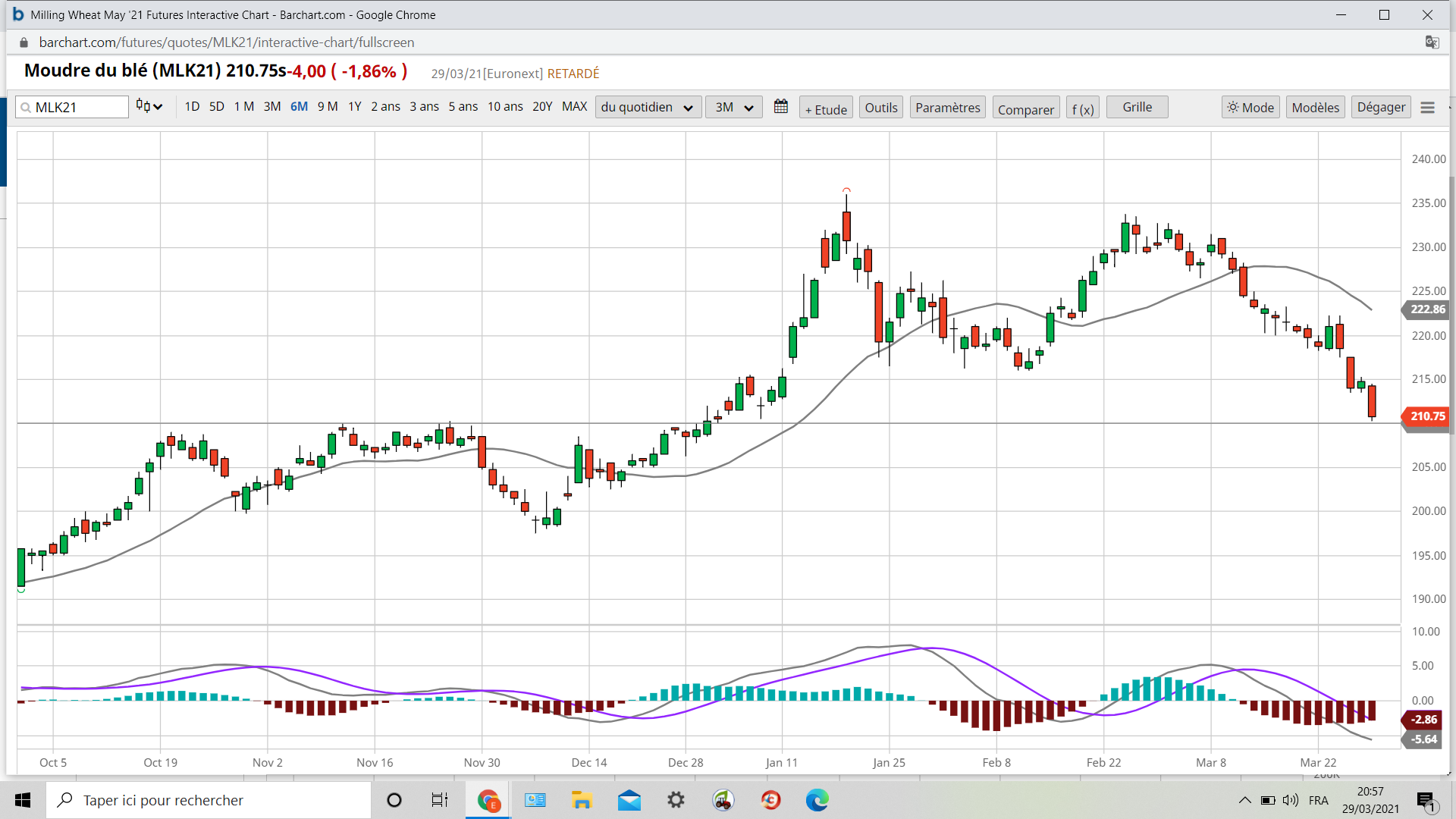Open the Mail app in taskbar
1456x819 pixels.
click(629, 800)
